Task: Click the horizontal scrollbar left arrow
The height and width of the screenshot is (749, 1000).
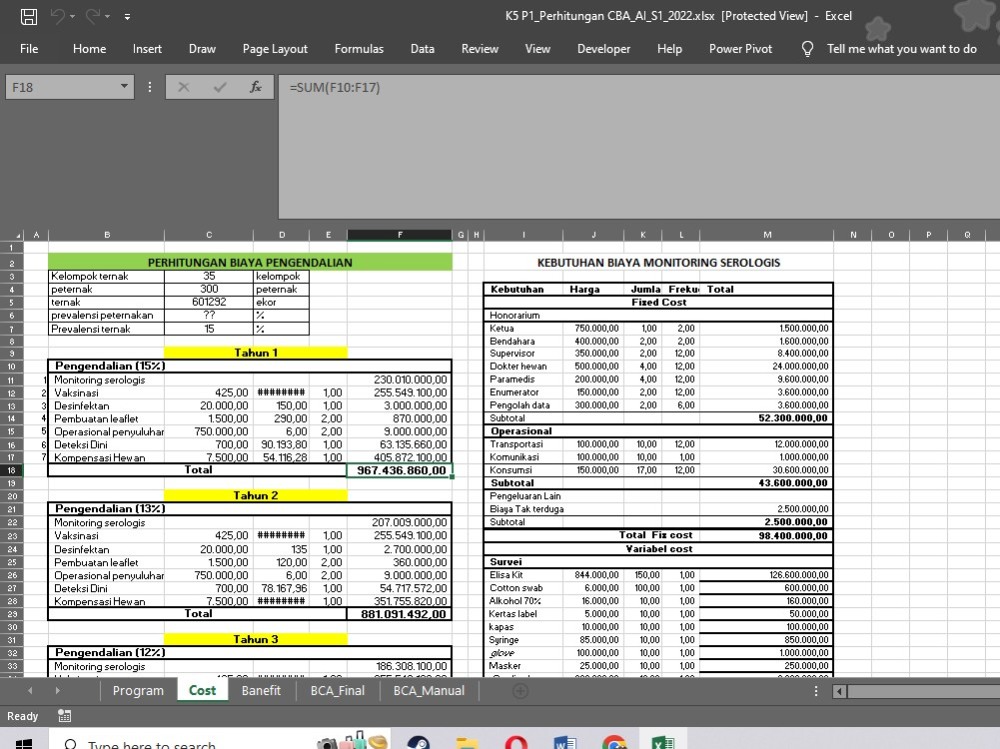Action: coord(840,691)
